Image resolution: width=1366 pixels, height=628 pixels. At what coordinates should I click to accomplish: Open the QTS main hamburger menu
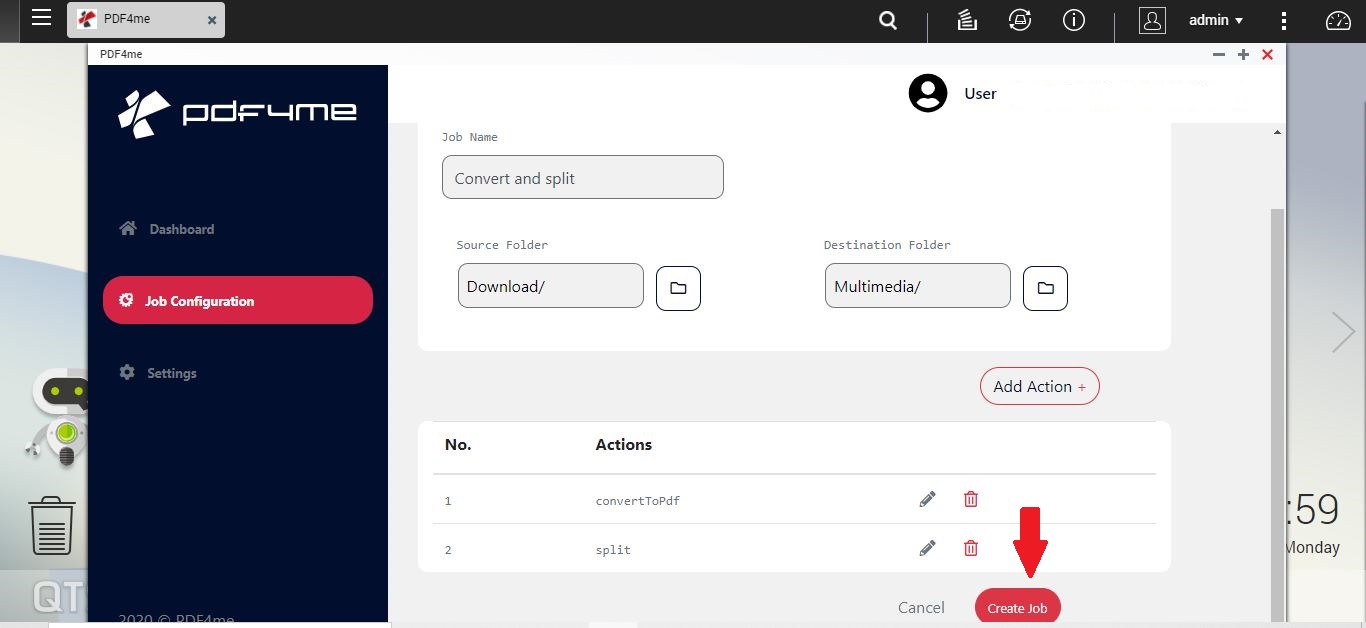pyautogui.click(x=41, y=18)
